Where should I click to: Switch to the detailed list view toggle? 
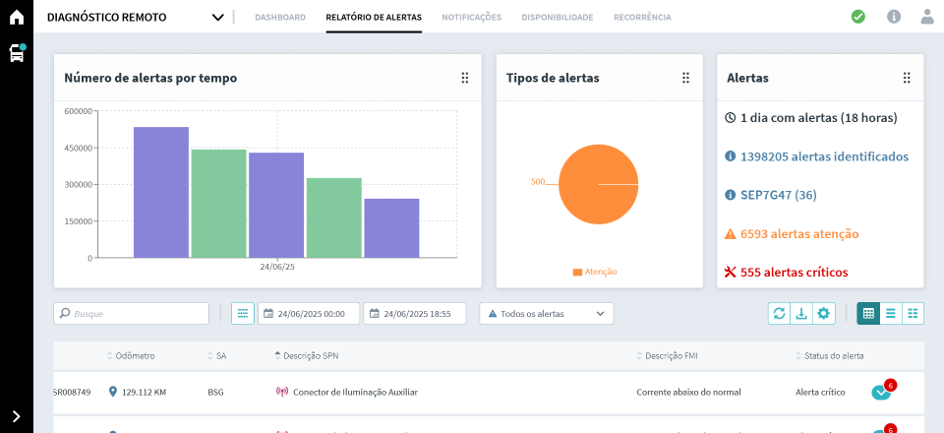coord(913,314)
